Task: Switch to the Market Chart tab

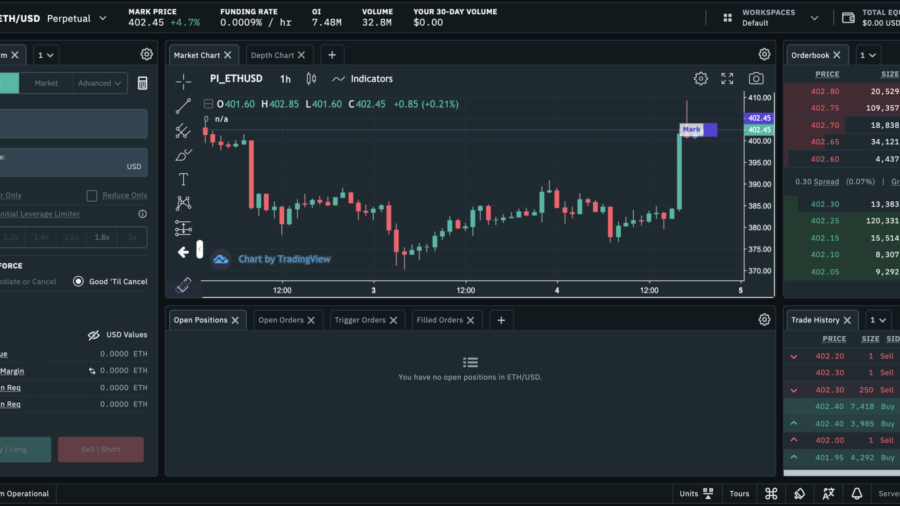Action: click(x=196, y=55)
